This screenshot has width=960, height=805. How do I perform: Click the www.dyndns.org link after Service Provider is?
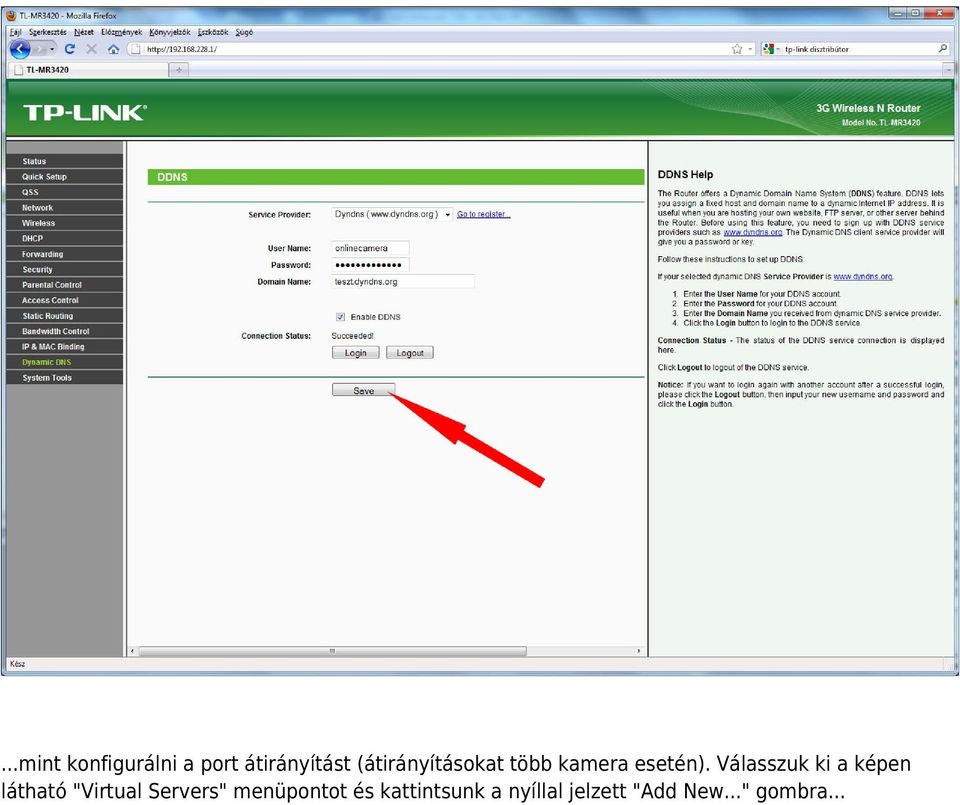(863, 276)
